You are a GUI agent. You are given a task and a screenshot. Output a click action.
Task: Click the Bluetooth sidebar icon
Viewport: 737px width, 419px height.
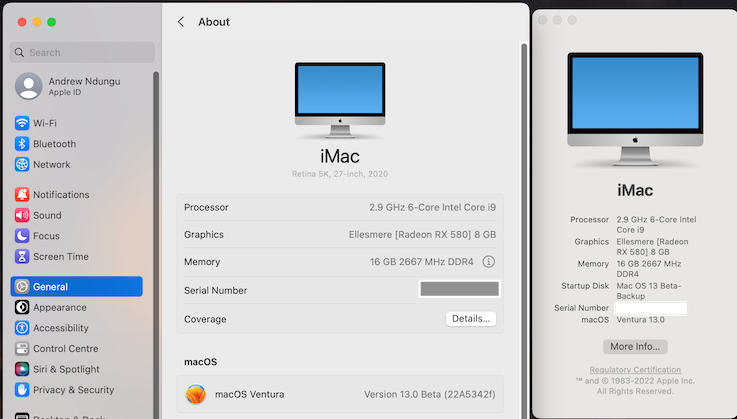pyautogui.click(x=22, y=144)
